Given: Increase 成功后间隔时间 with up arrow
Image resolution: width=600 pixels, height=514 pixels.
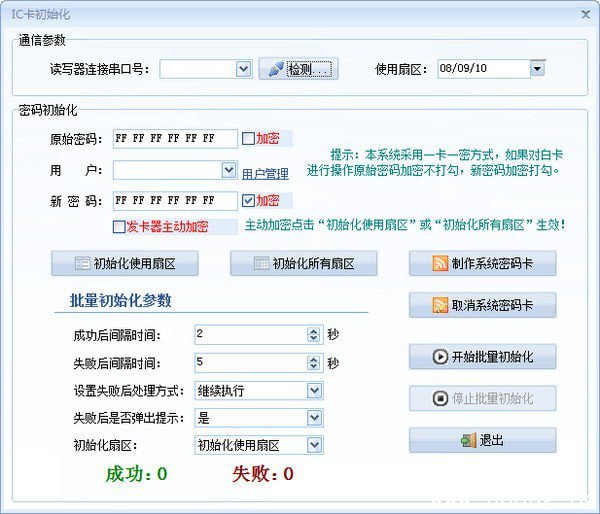Looking at the screenshot, I should pos(313,331).
